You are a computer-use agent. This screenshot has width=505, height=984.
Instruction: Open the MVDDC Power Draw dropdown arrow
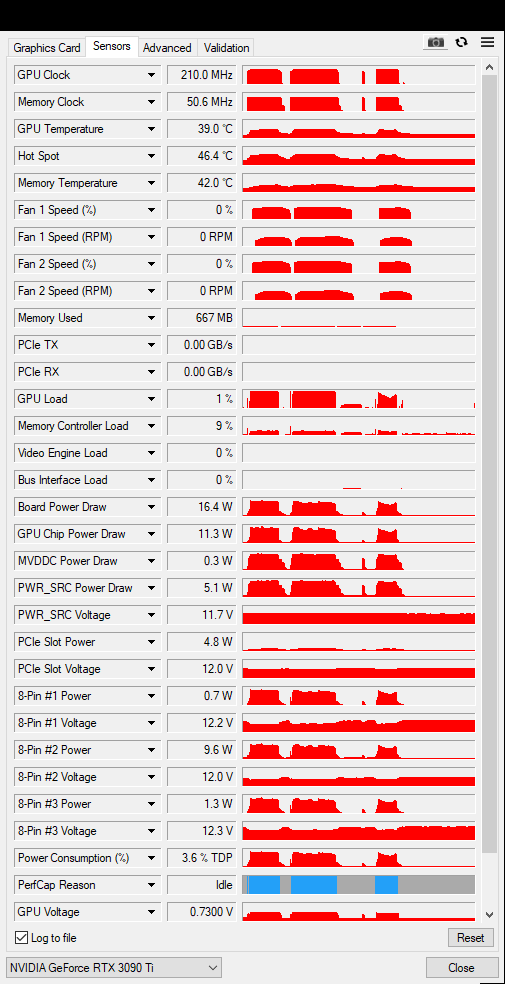coord(151,561)
